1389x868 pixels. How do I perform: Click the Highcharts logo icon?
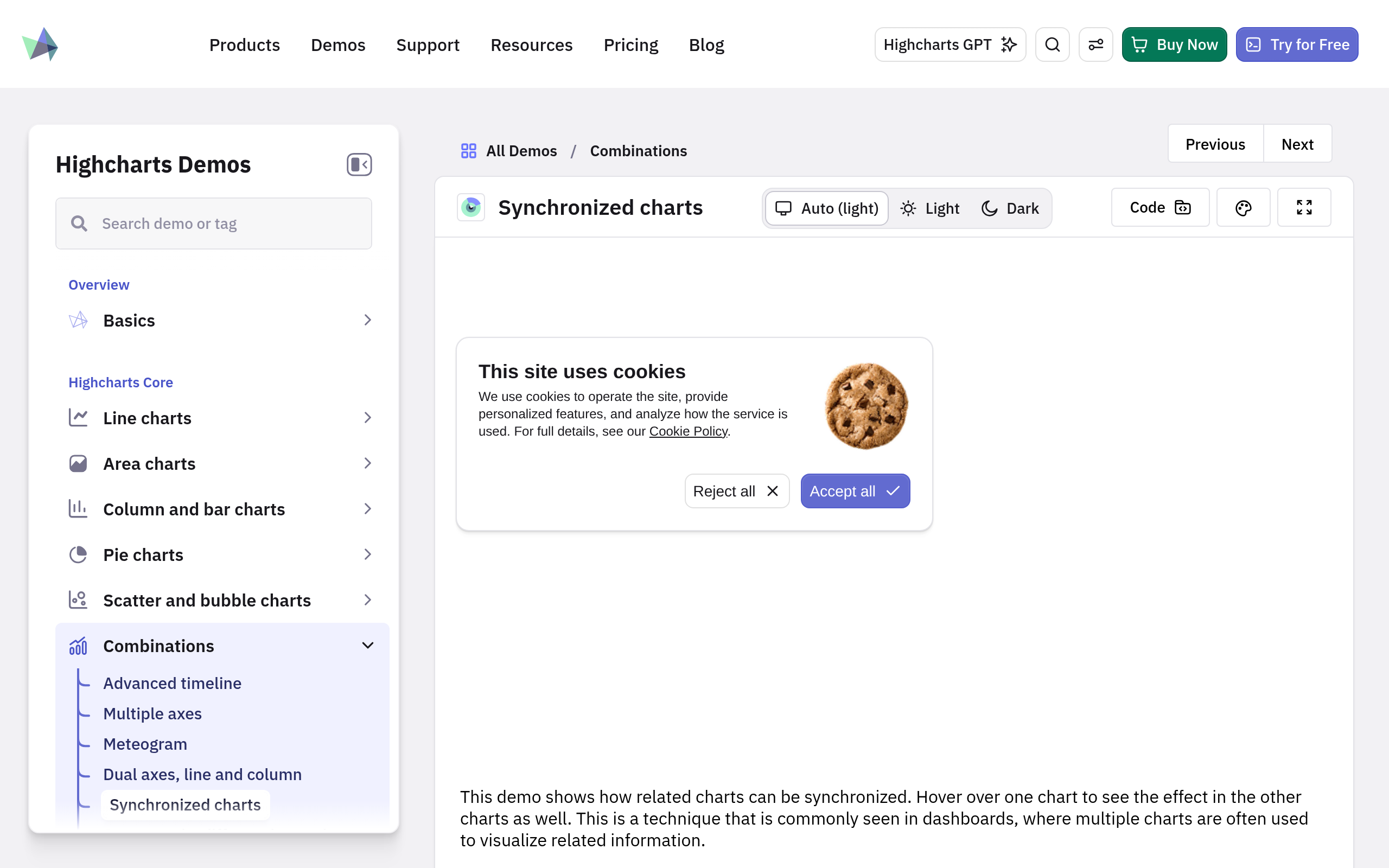pyautogui.click(x=40, y=44)
